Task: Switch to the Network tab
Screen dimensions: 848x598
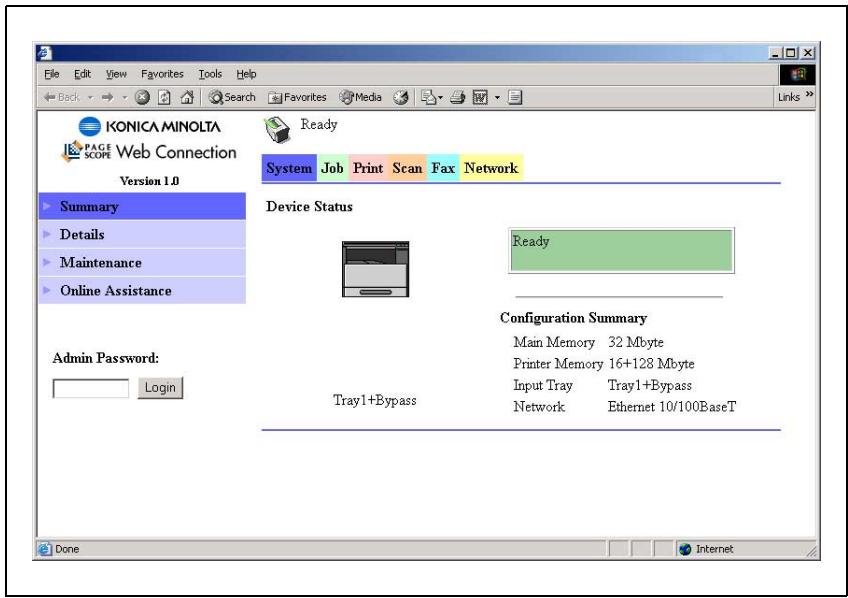Action: point(491,168)
